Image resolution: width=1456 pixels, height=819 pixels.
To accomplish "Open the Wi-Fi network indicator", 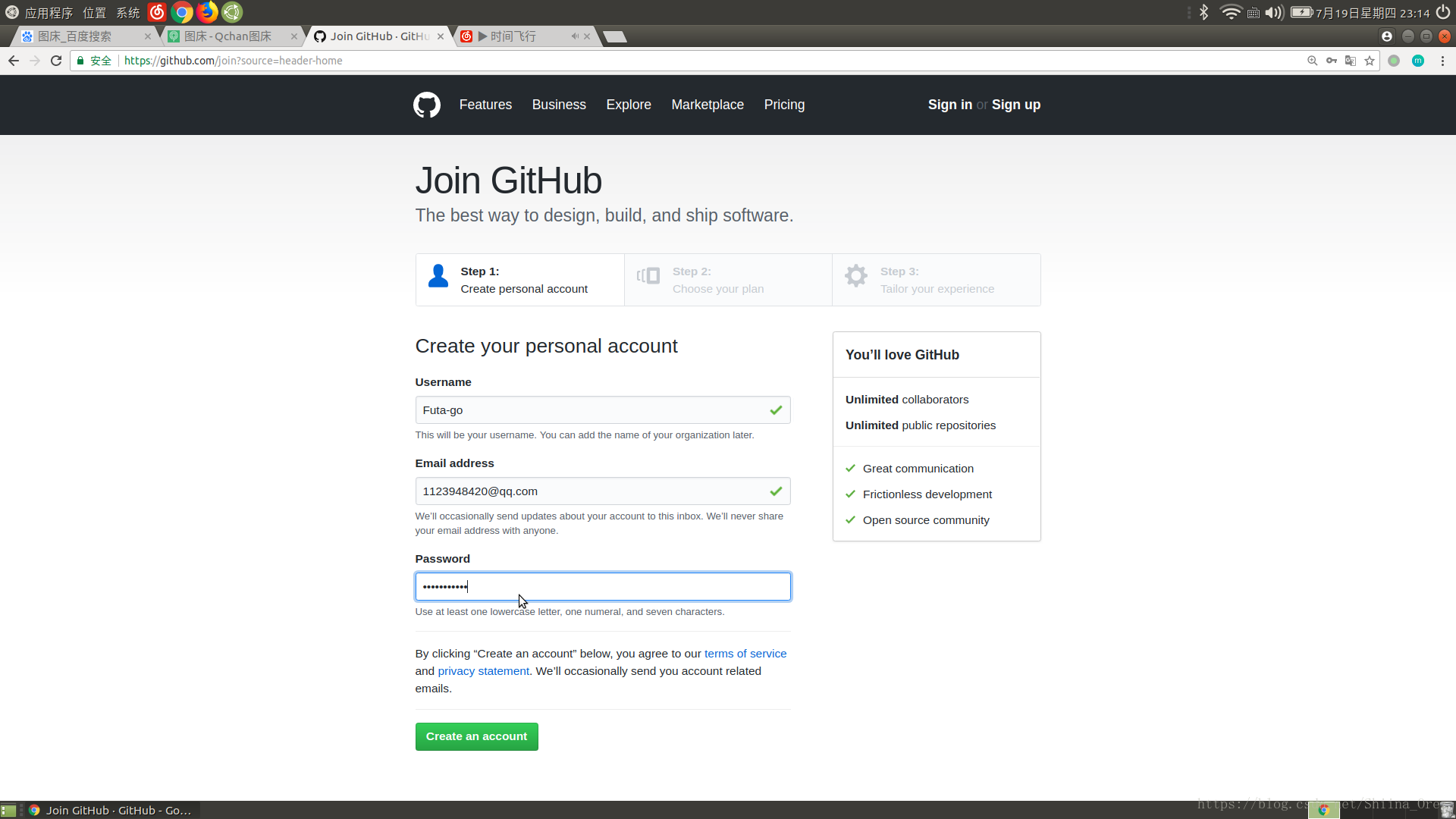I will click(x=1231, y=12).
